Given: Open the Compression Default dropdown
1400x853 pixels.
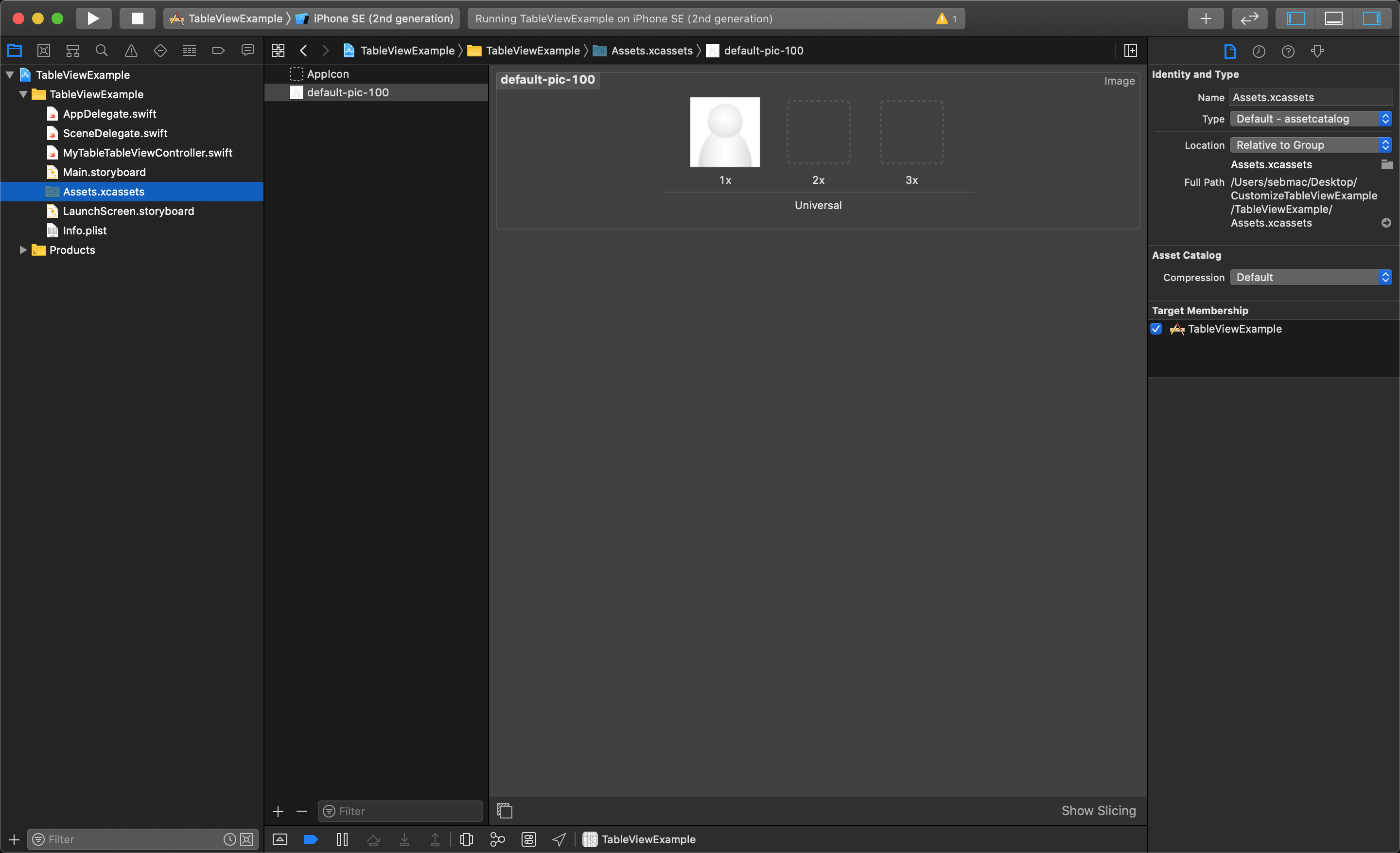Looking at the screenshot, I should [x=1311, y=277].
